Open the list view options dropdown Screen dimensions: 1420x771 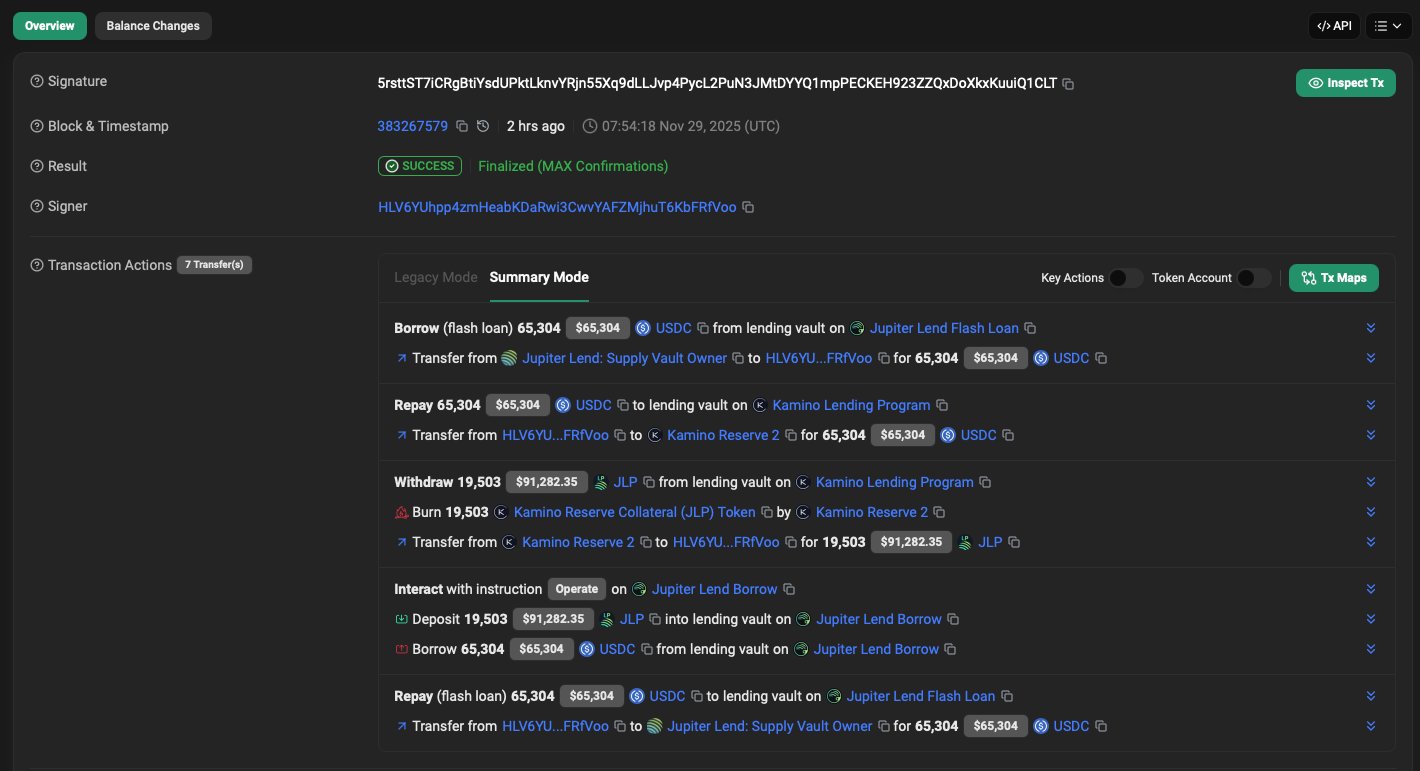pyautogui.click(x=1387, y=26)
